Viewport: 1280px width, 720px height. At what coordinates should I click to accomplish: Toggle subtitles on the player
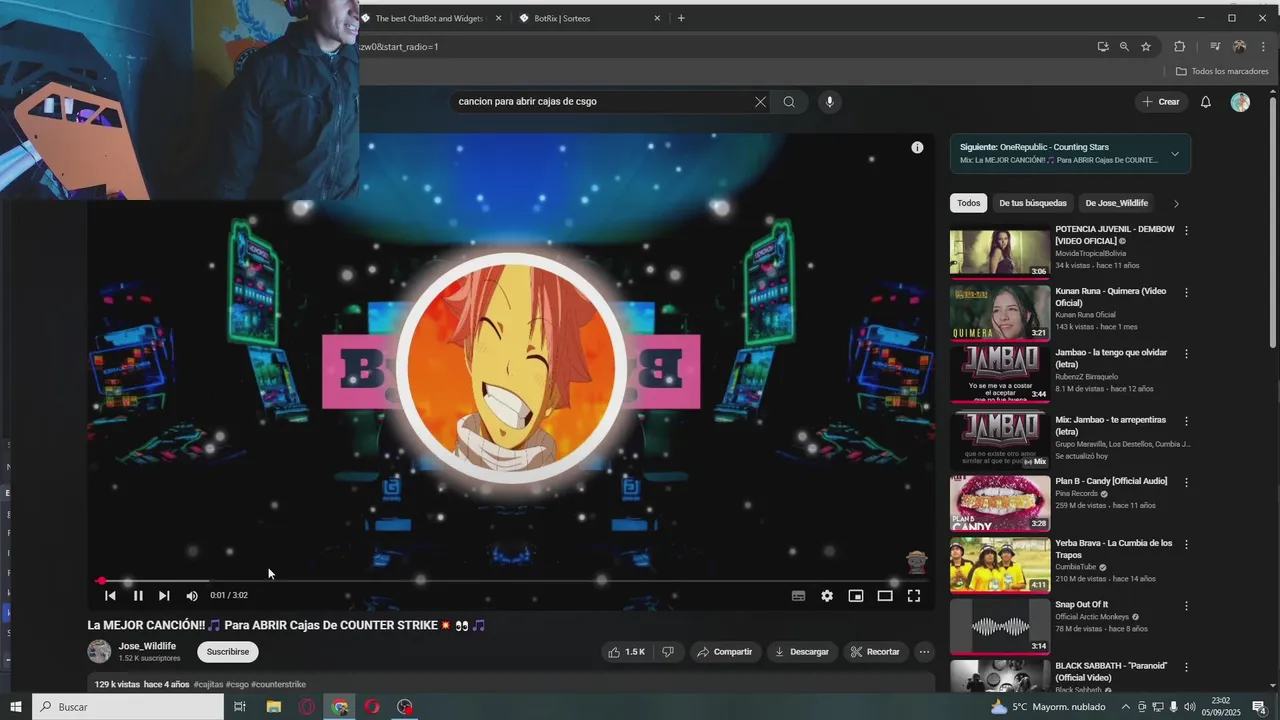798,596
